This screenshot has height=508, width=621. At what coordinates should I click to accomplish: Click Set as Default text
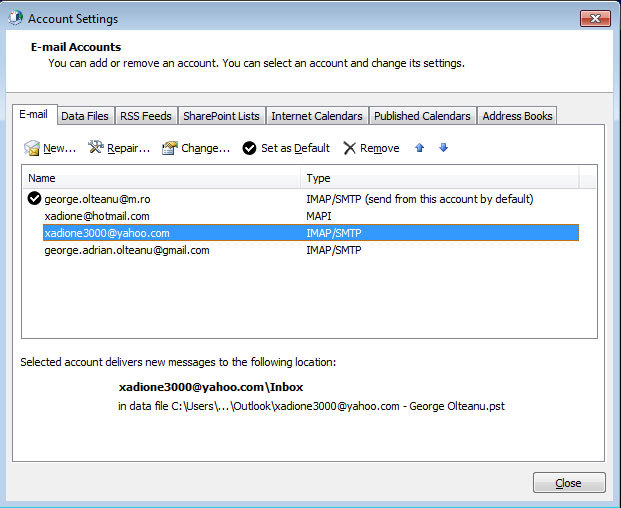[x=295, y=148]
